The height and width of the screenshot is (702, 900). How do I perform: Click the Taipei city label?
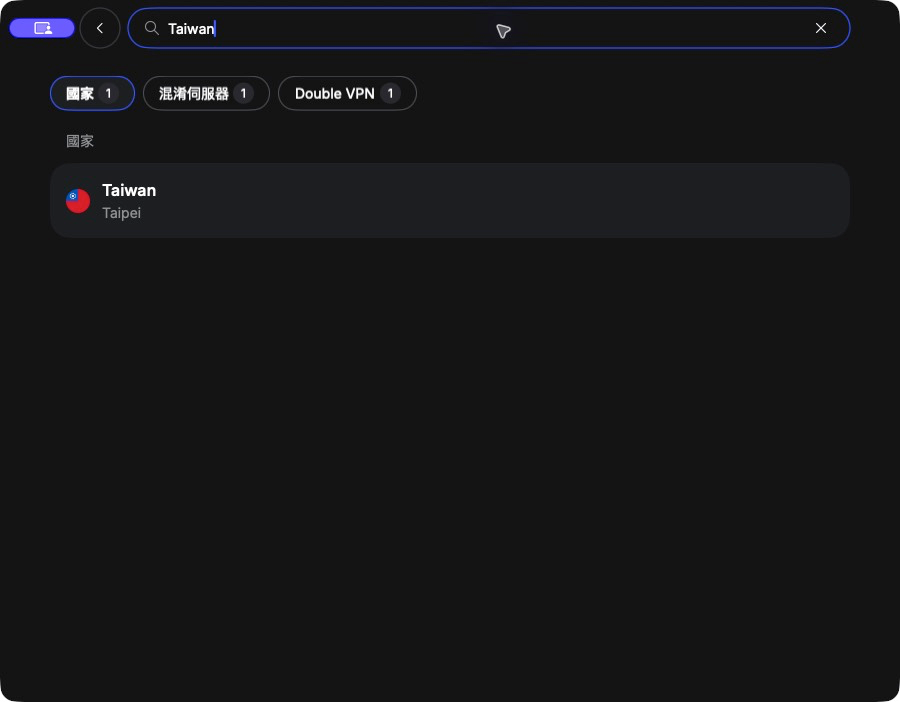[x=121, y=213]
